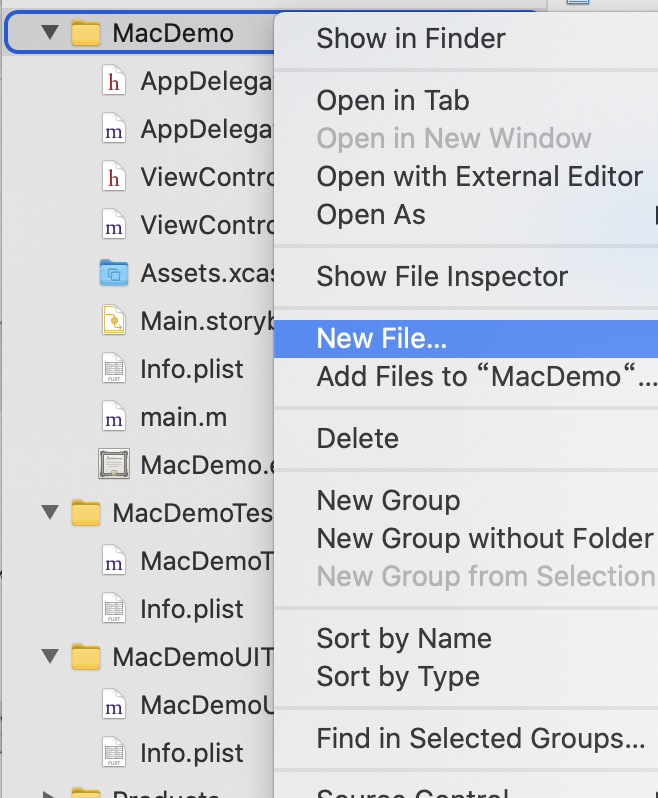Screen dimensions: 658x798
Task: Click the MacDemo folder icon
Action: pos(87,33)
